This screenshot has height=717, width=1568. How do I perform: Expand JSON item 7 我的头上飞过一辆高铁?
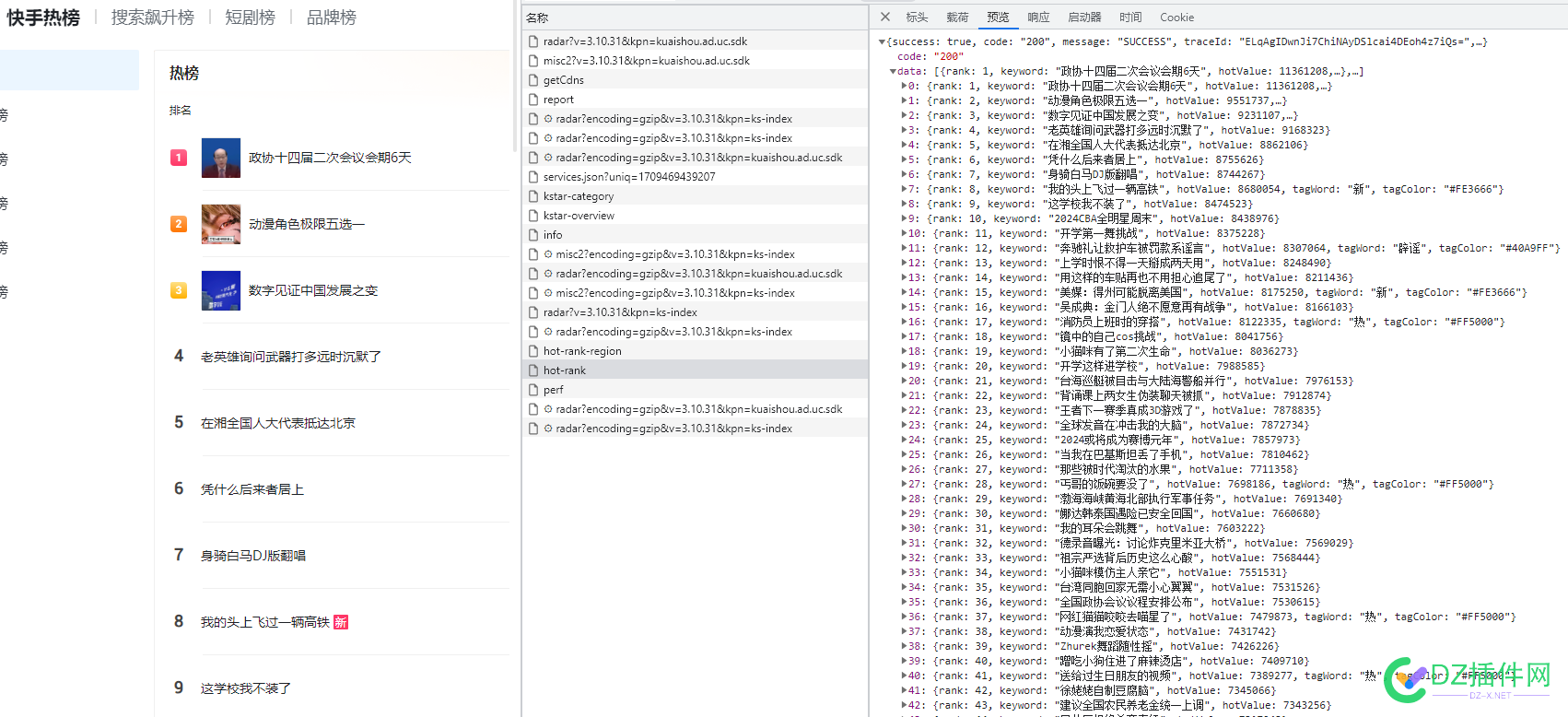coord(904,189)
